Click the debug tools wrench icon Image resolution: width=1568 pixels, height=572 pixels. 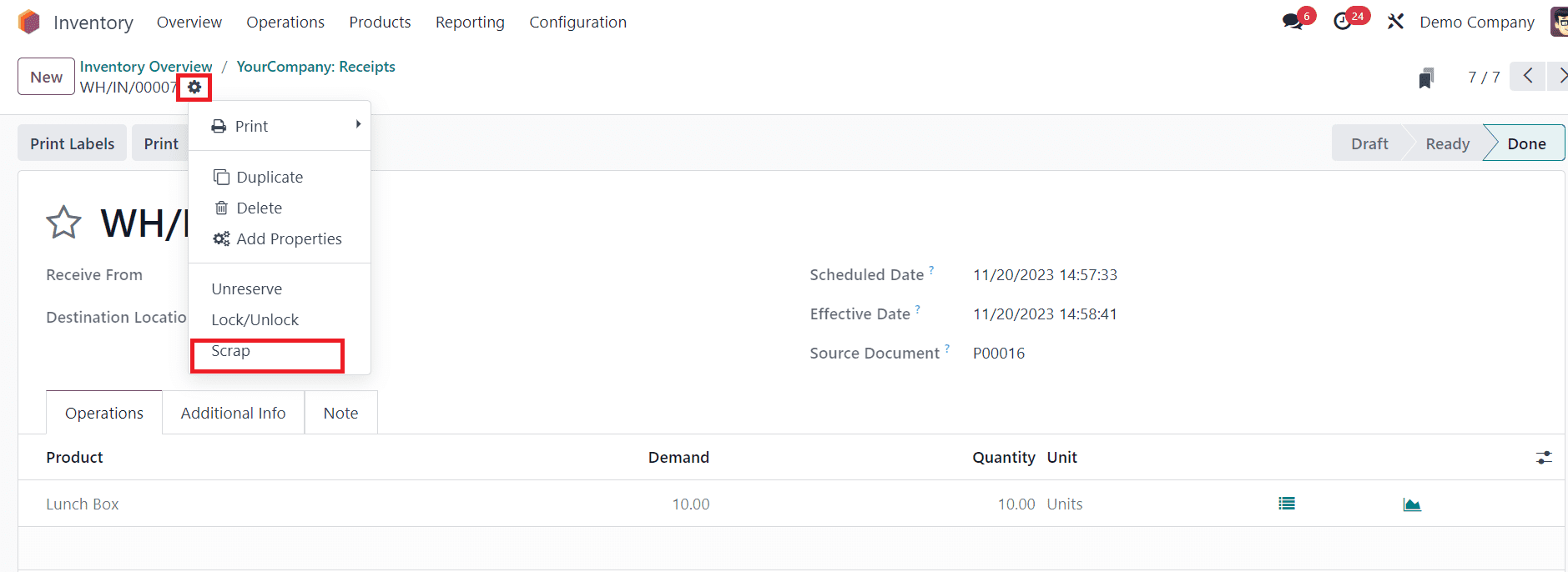coord(1395,22)
